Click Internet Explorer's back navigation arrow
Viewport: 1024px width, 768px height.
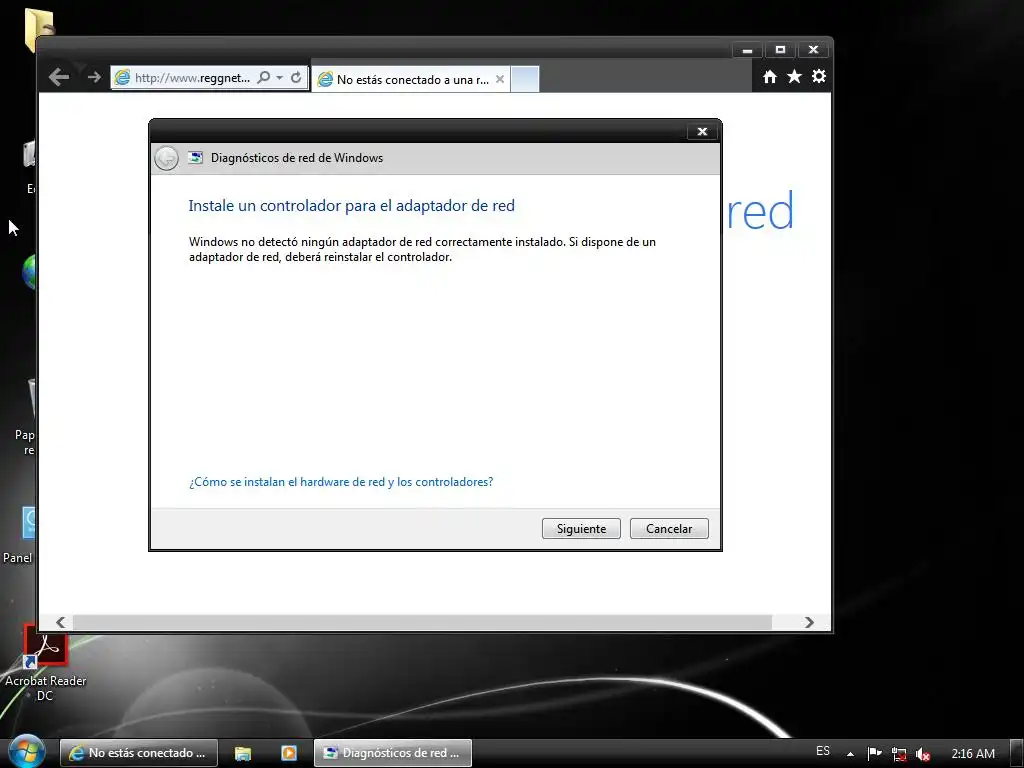[x=59, y=78]
